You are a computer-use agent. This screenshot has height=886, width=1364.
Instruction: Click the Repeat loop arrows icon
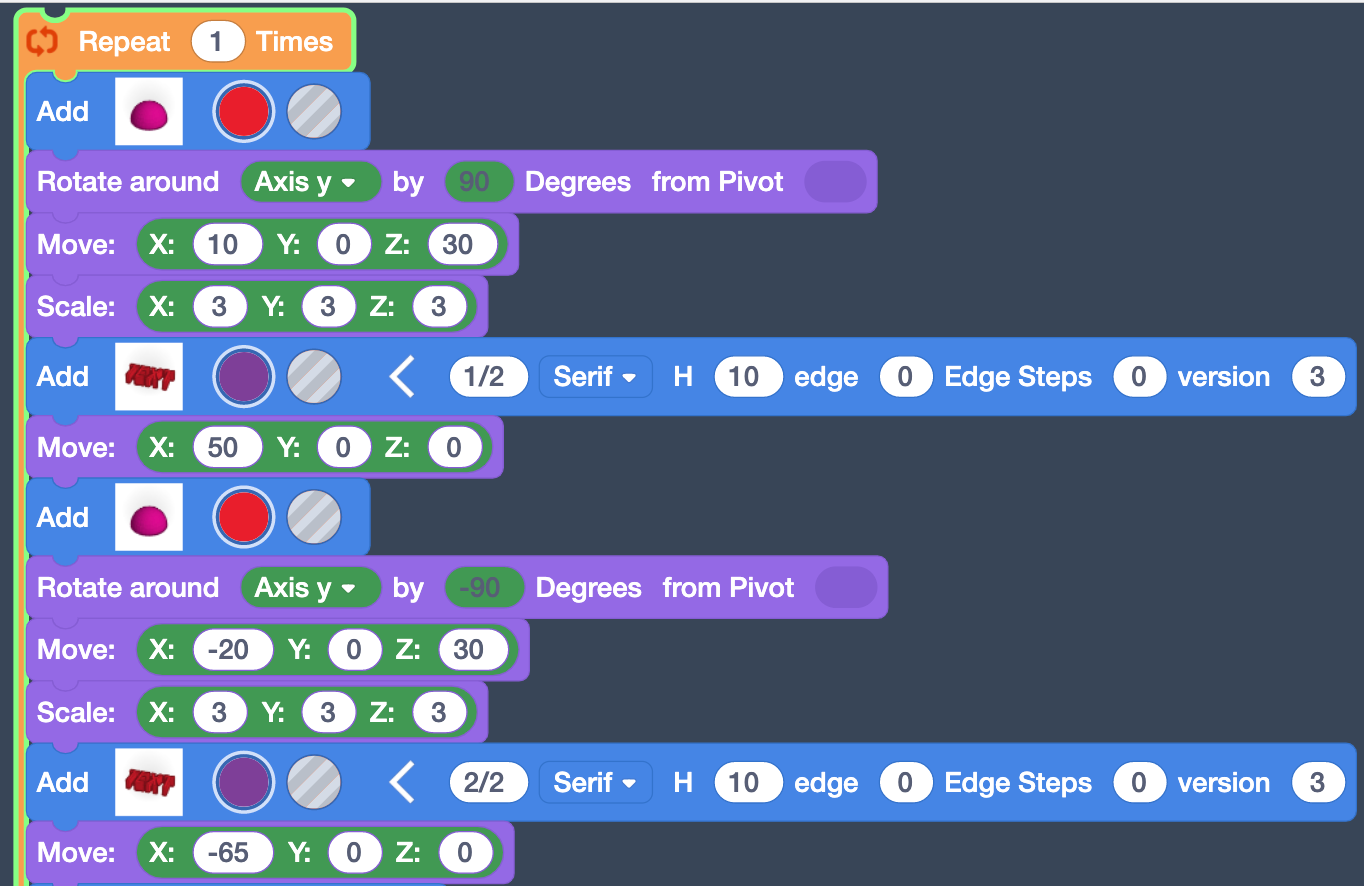tap(40, 41)
